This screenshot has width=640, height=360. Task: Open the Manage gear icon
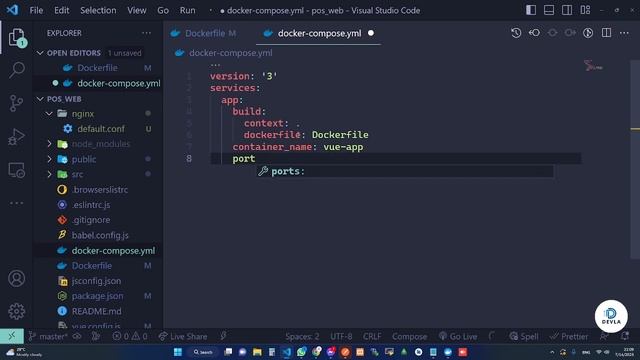[x=16, y=311]
